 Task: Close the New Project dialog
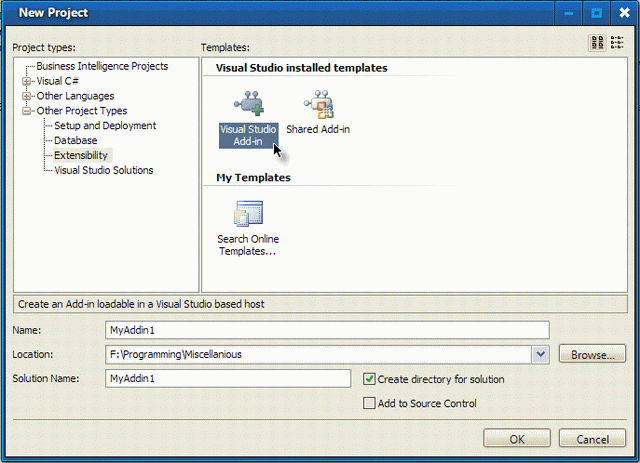(x=624, y=13)
